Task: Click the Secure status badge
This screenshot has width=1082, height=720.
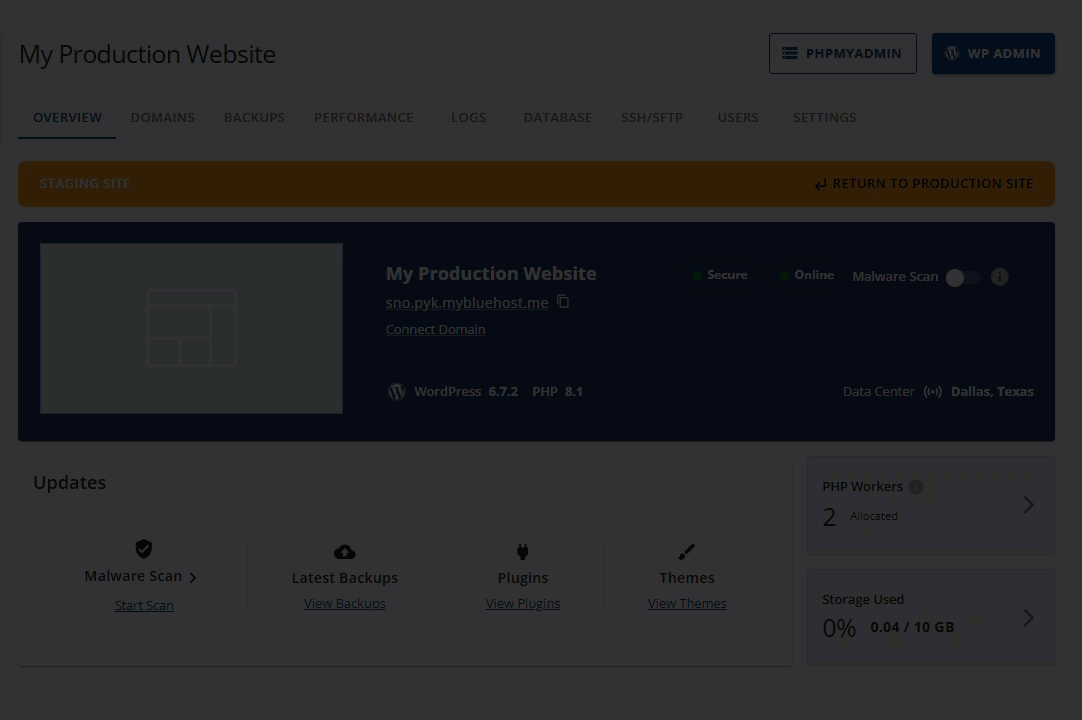Action: pyautogui.click(x=720, y=275)
